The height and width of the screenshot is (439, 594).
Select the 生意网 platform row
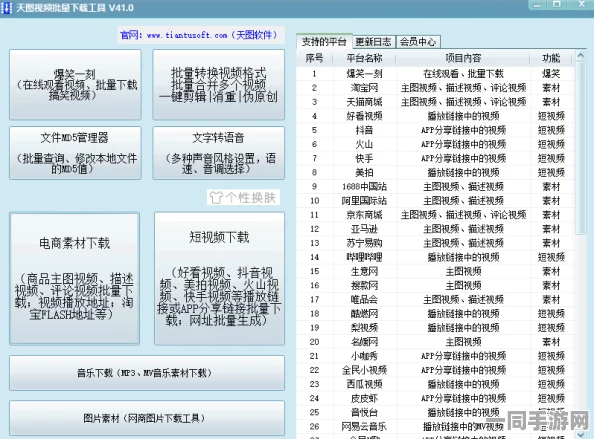click(435, 271)
